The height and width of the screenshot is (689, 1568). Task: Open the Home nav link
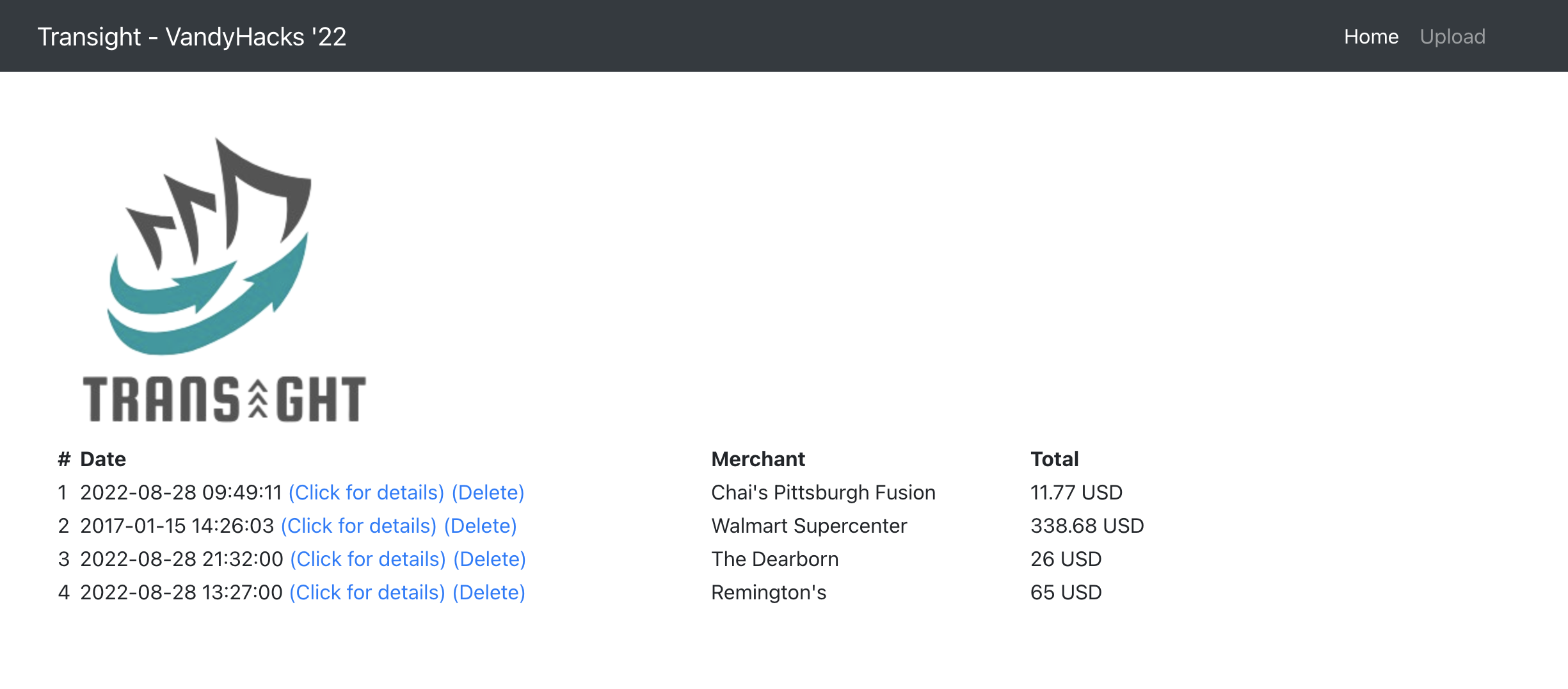[1371, 36]
